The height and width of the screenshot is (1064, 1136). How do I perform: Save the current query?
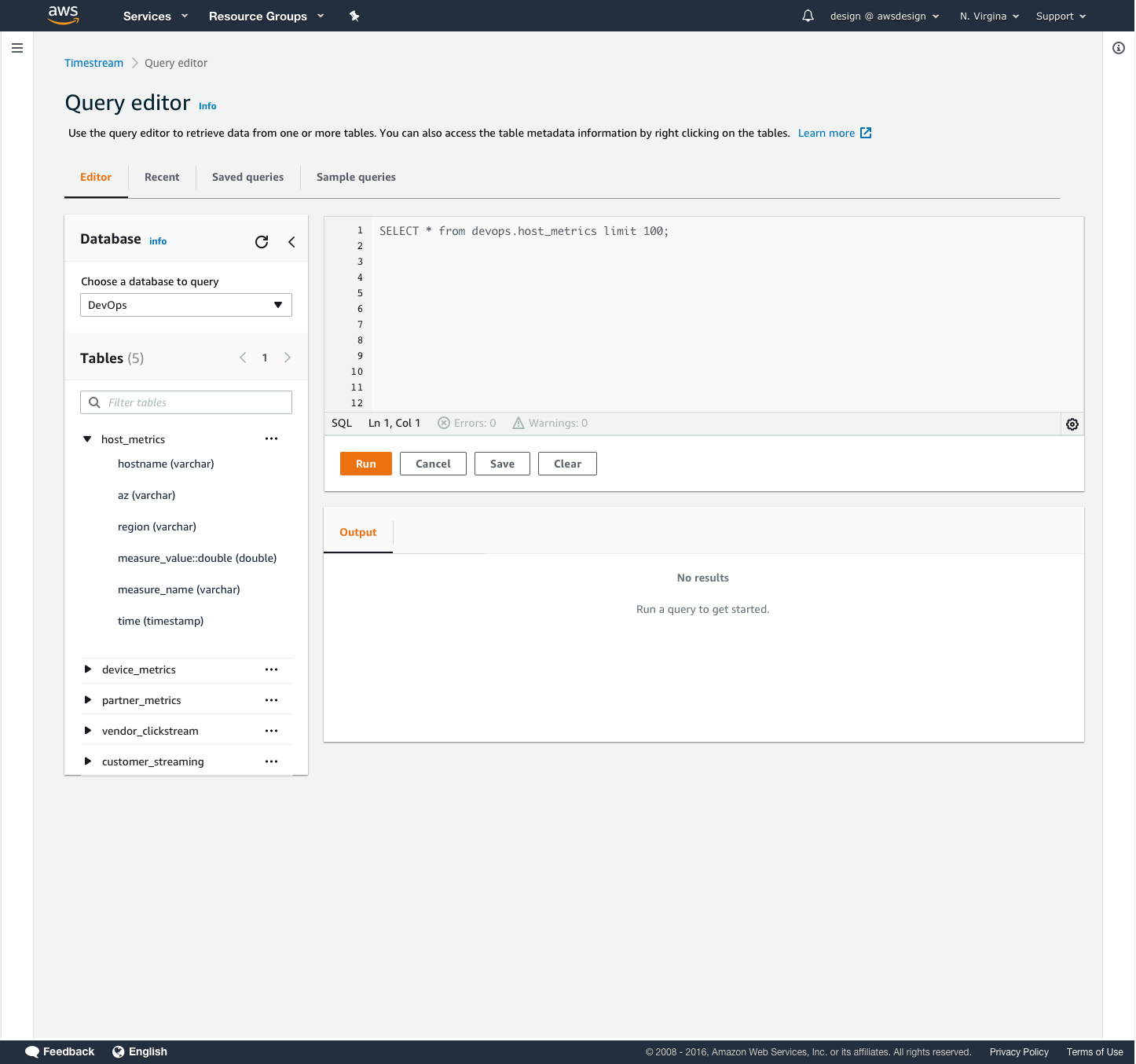[502, 464]
